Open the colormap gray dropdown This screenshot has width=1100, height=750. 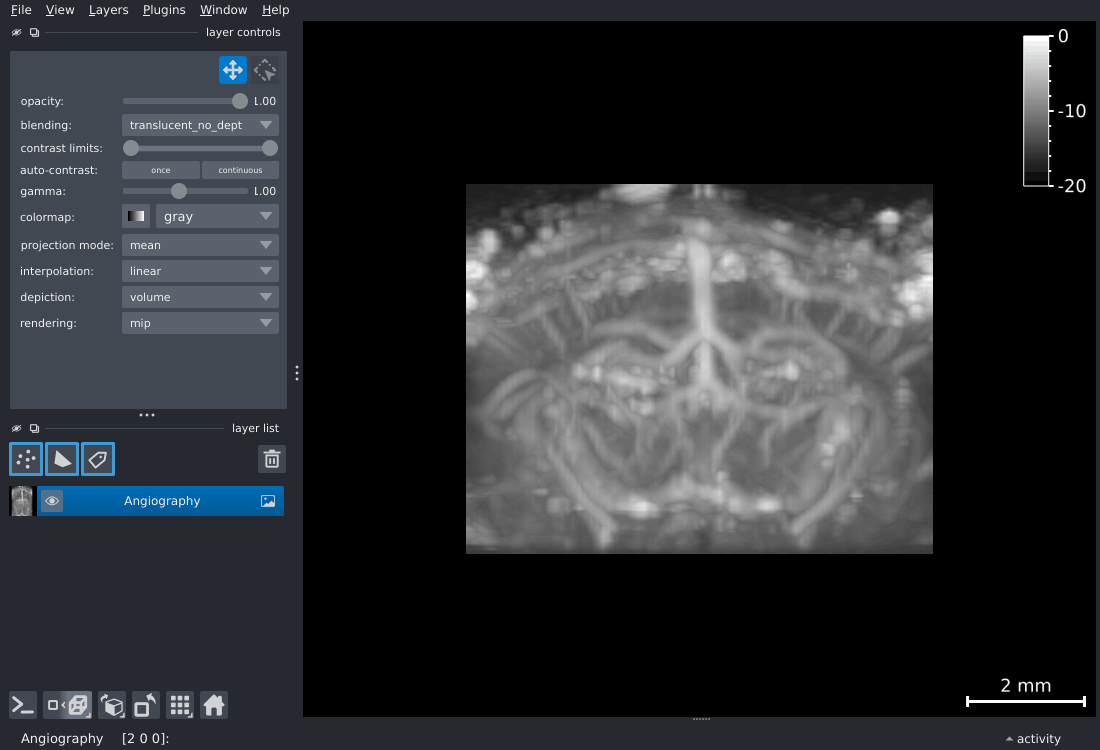click(217, 217)
